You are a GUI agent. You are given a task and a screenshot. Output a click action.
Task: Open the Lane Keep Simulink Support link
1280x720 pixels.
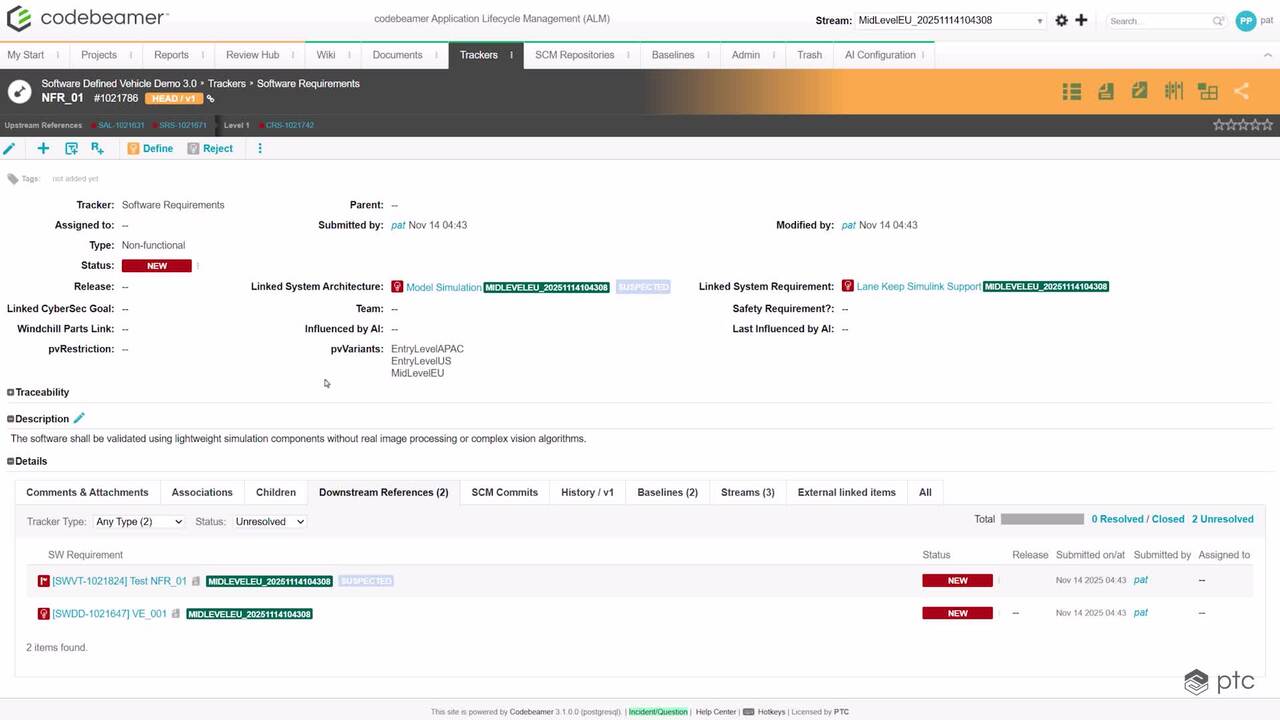[918, 287]
